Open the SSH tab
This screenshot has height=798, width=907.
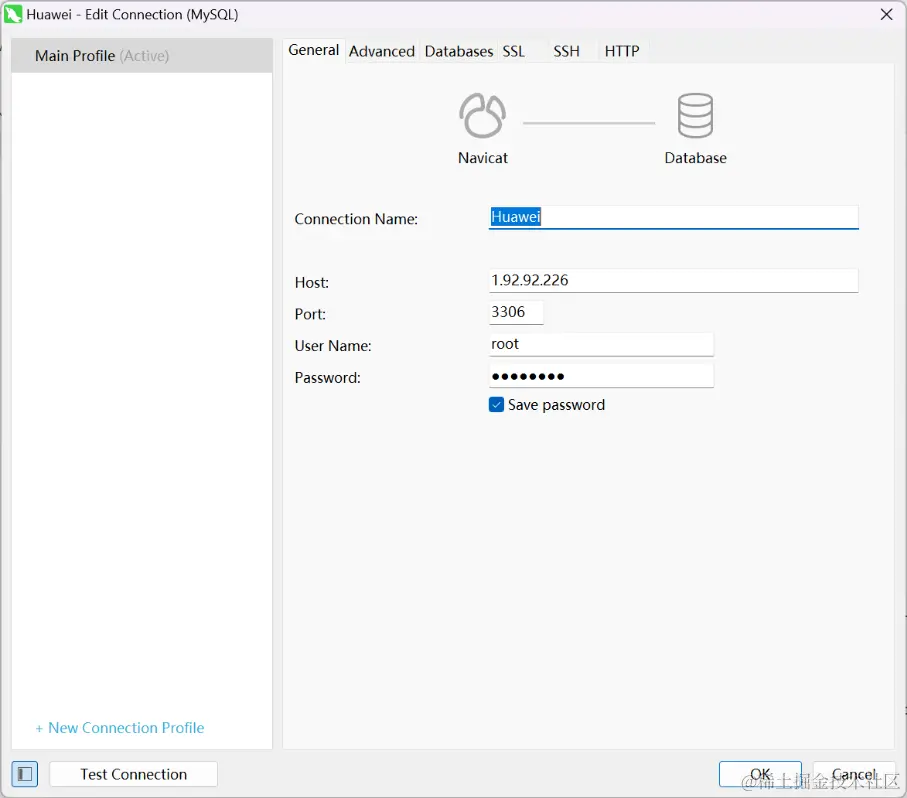point(566,51)
